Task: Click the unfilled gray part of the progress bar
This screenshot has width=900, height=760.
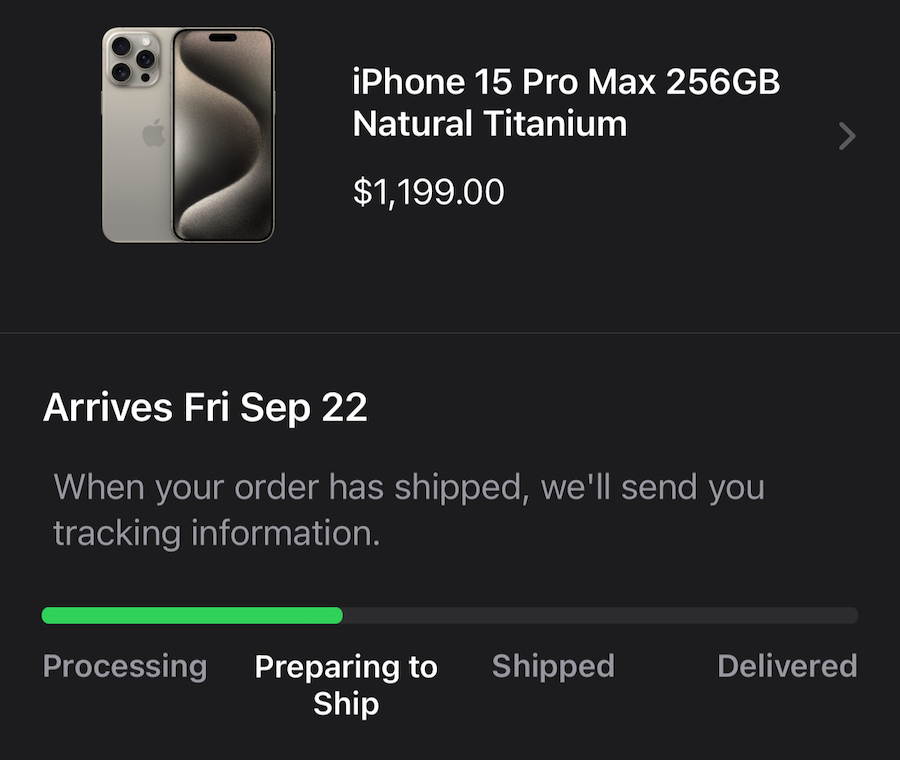Action: (600, 615)
